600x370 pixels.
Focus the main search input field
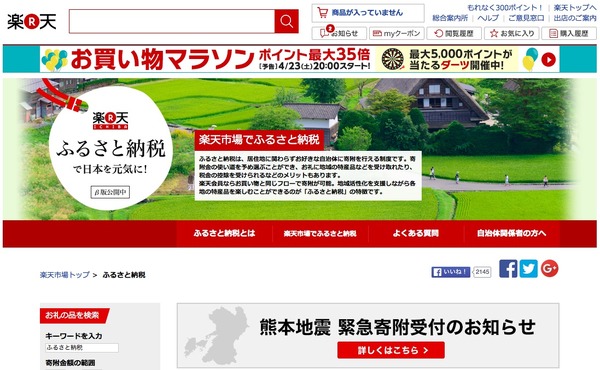pos(172,21)
